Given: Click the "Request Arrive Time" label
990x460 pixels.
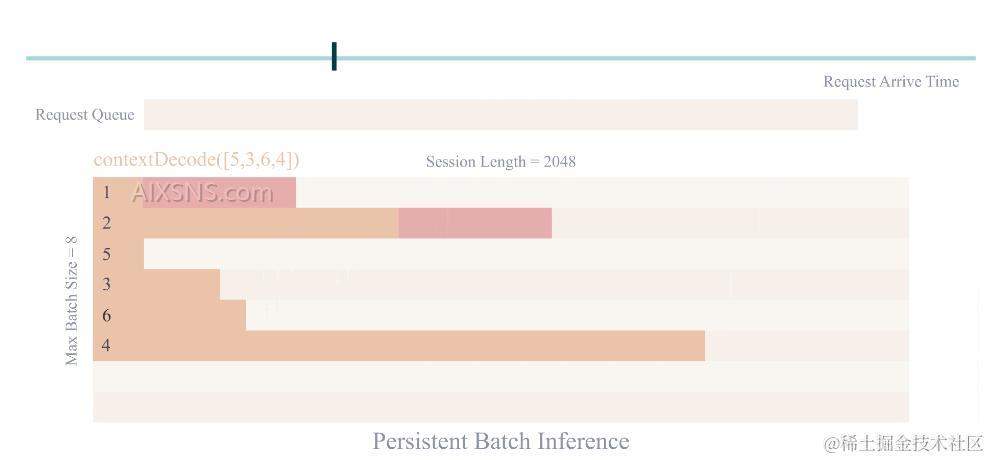Looking at the screenshot, I should pos(891,82).
